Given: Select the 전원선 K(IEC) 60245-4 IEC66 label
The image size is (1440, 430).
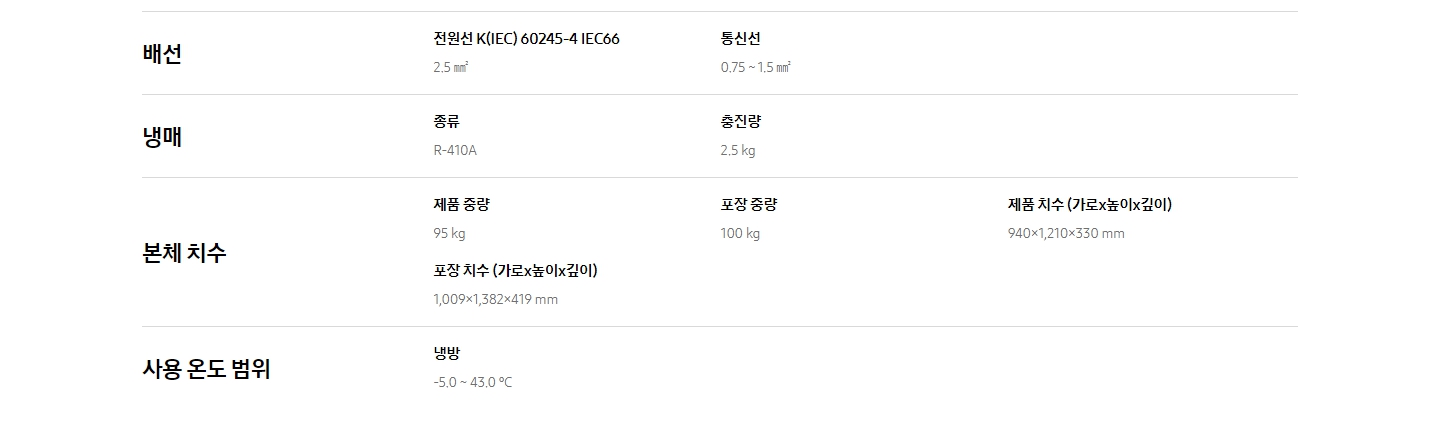Looking at the screenshot, I should [526, 39].
